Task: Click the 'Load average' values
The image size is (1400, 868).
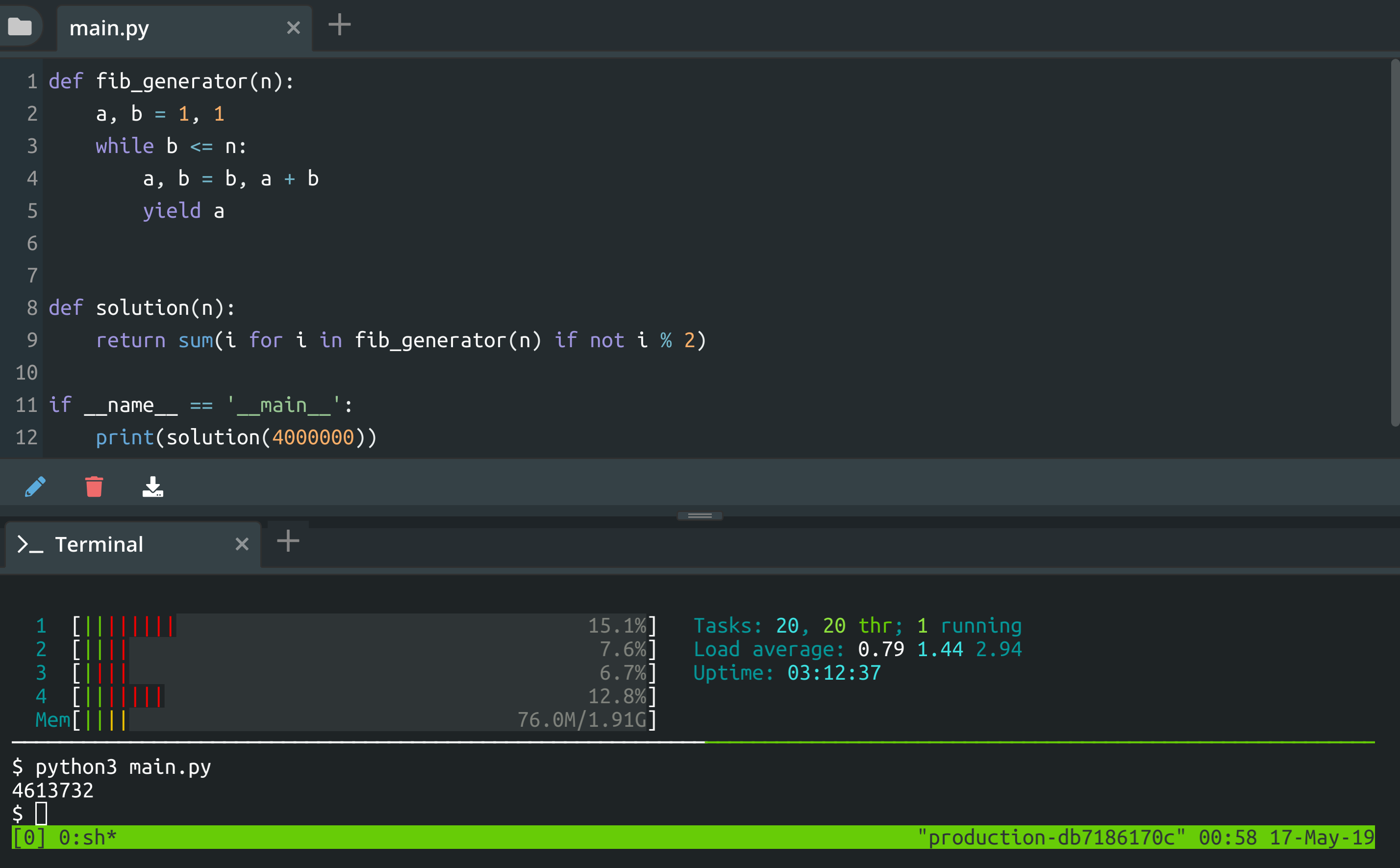Action: pos(940,649)
